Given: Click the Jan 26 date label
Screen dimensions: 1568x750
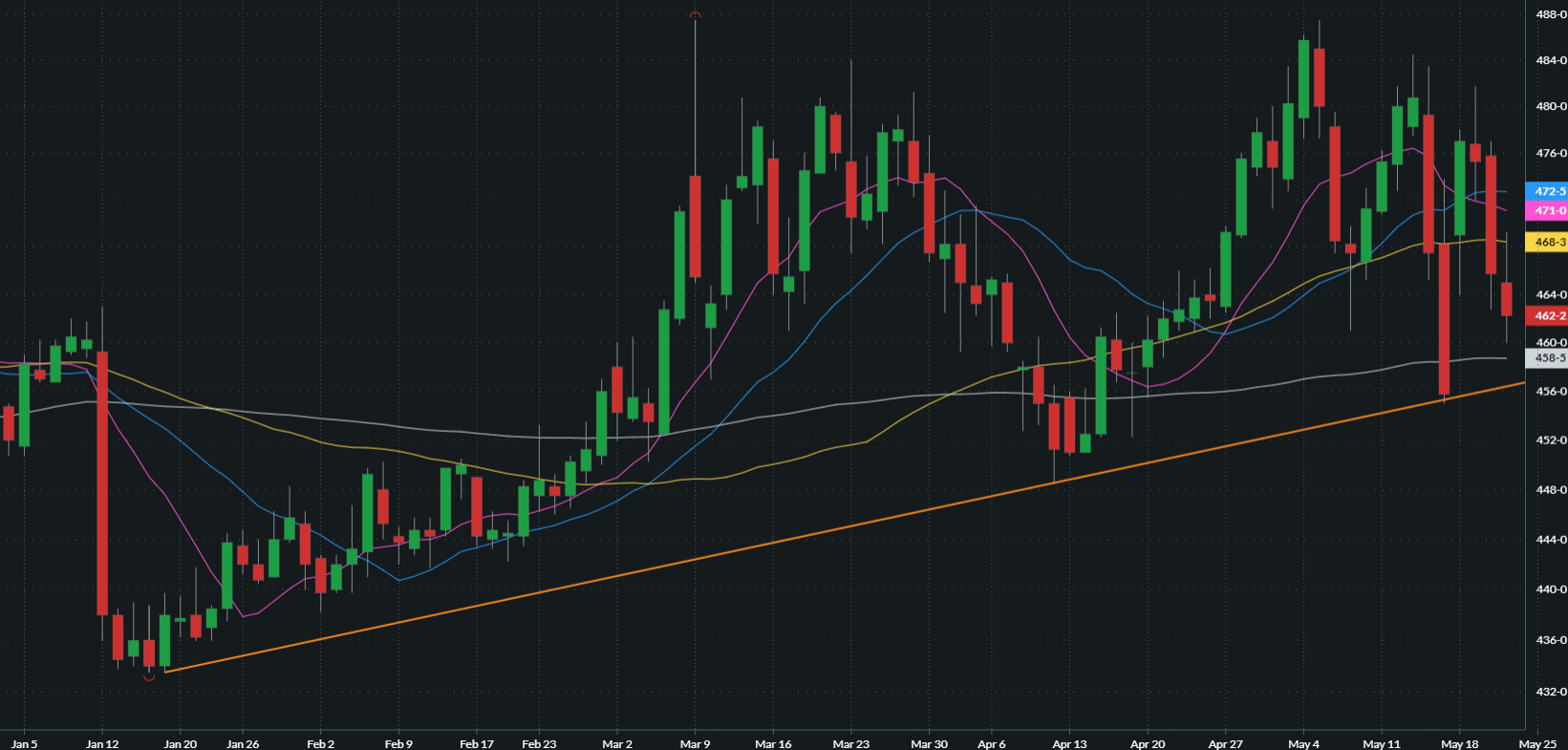Looking at the screenshot, I should 243,743.
